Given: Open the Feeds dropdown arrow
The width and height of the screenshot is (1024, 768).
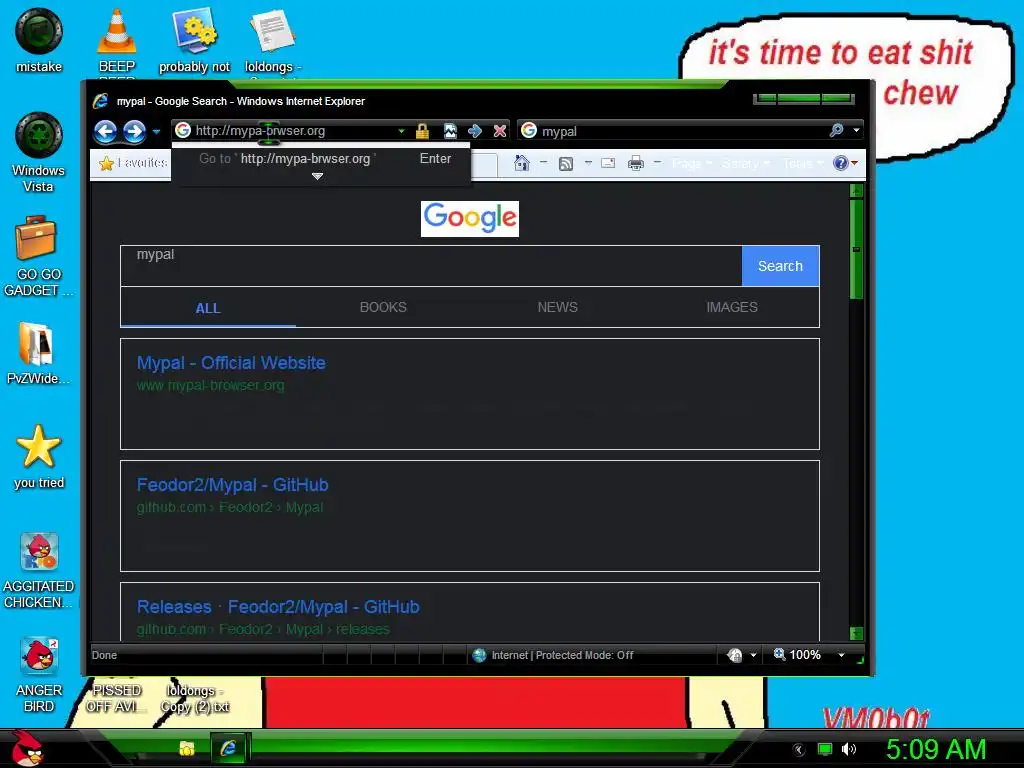Looking at the screenshot, I should coord(588,163).
